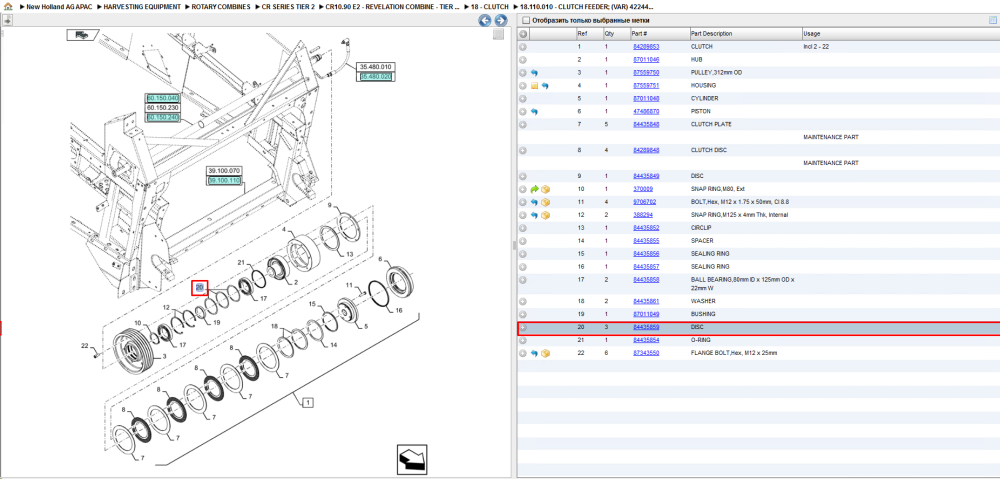This screenshot has width=1000, height=479.
Task: Open highlighted reference 39.100.110
Action: (224, 181)
